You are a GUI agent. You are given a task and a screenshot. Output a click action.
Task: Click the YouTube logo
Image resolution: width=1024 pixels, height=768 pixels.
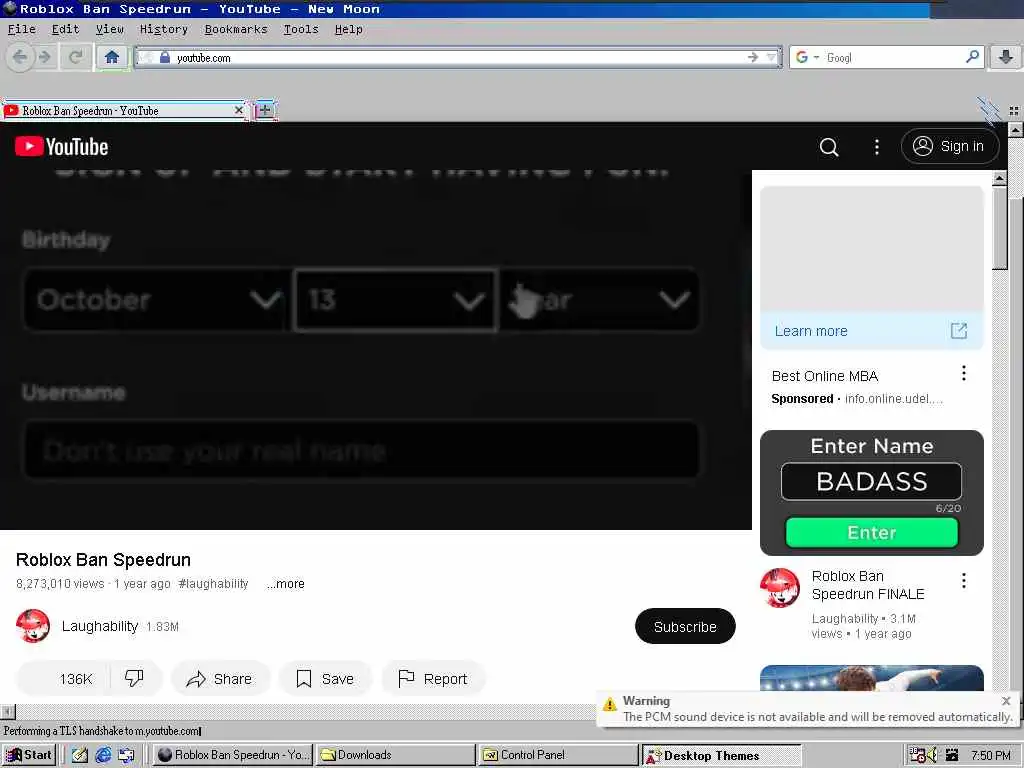61,146
